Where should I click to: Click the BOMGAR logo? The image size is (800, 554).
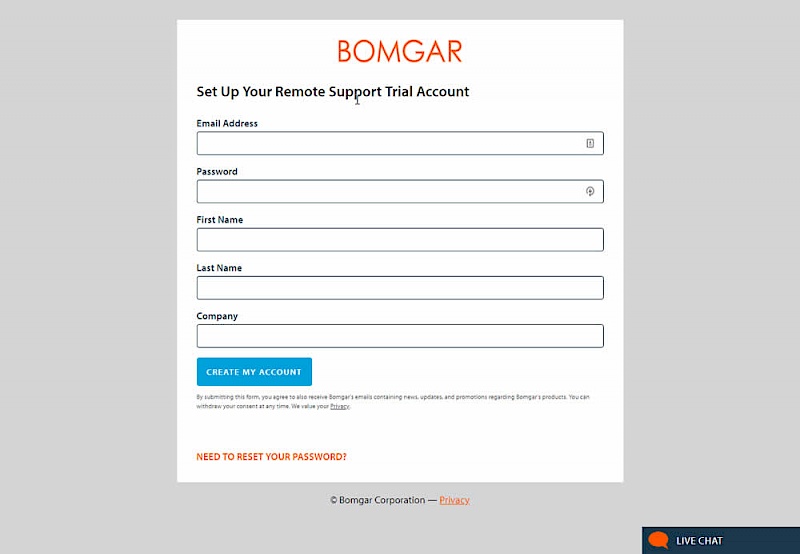pyautogui.click(x=400, y=51)
